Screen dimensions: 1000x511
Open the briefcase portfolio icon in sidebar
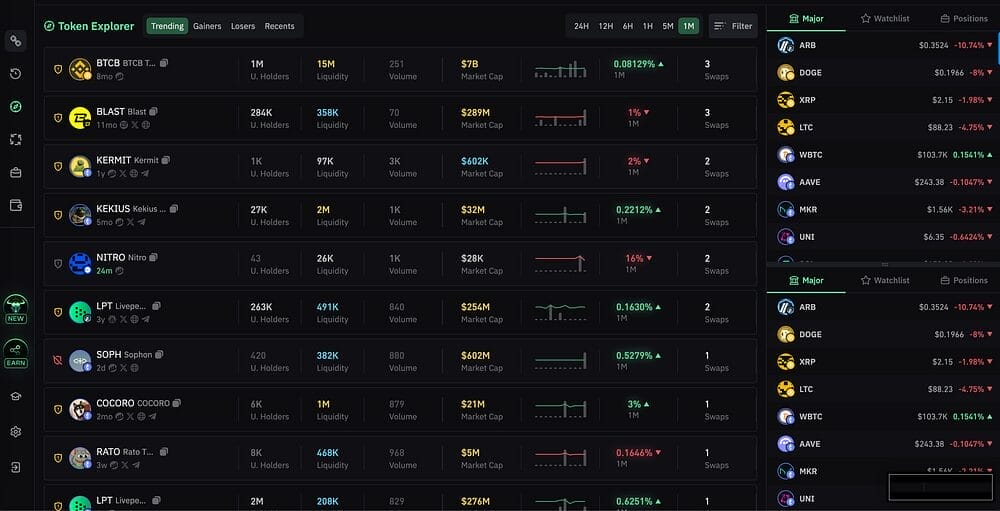click(x=15, y=172)
